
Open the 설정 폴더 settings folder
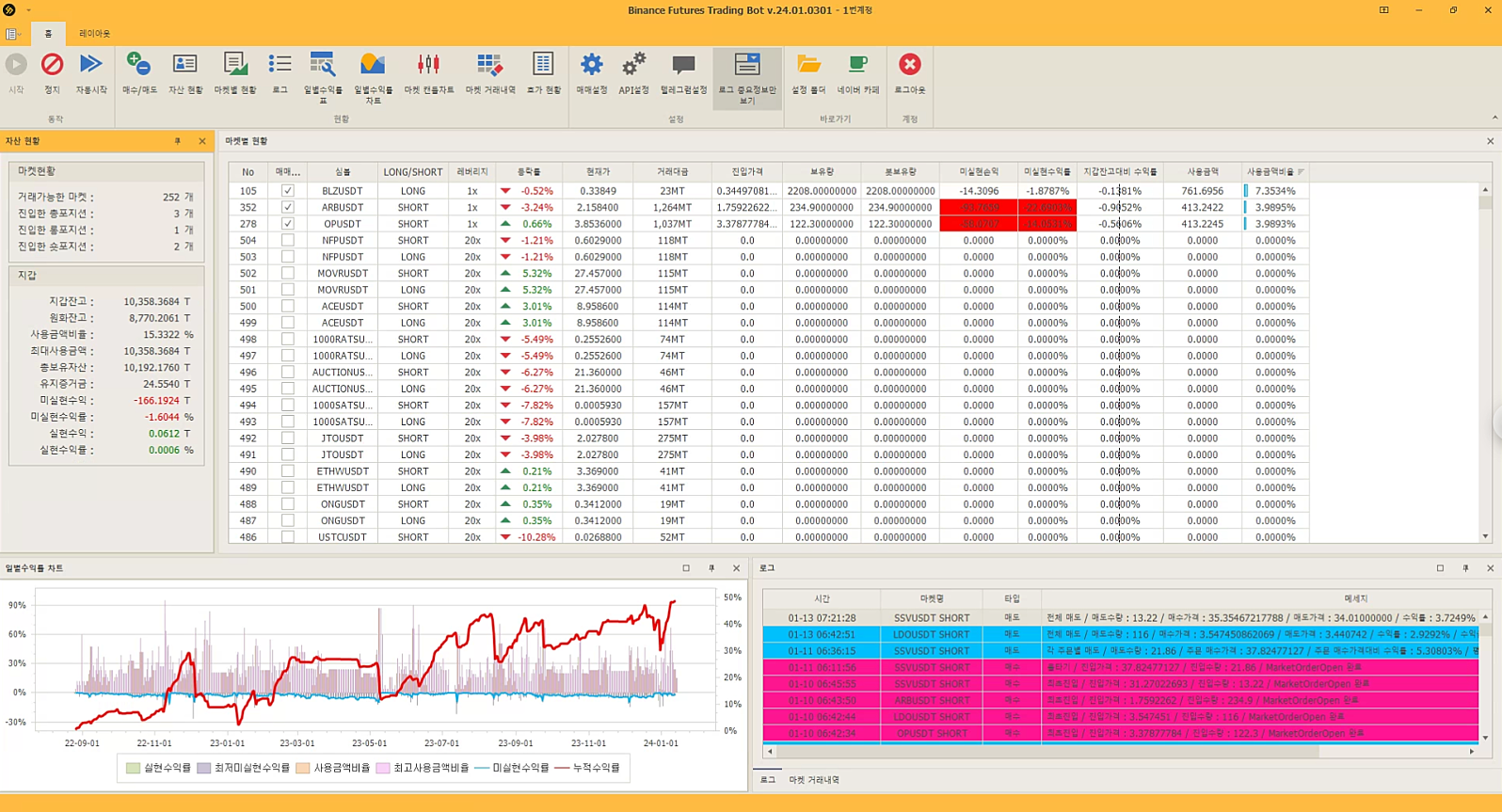(x=808, y=64)
